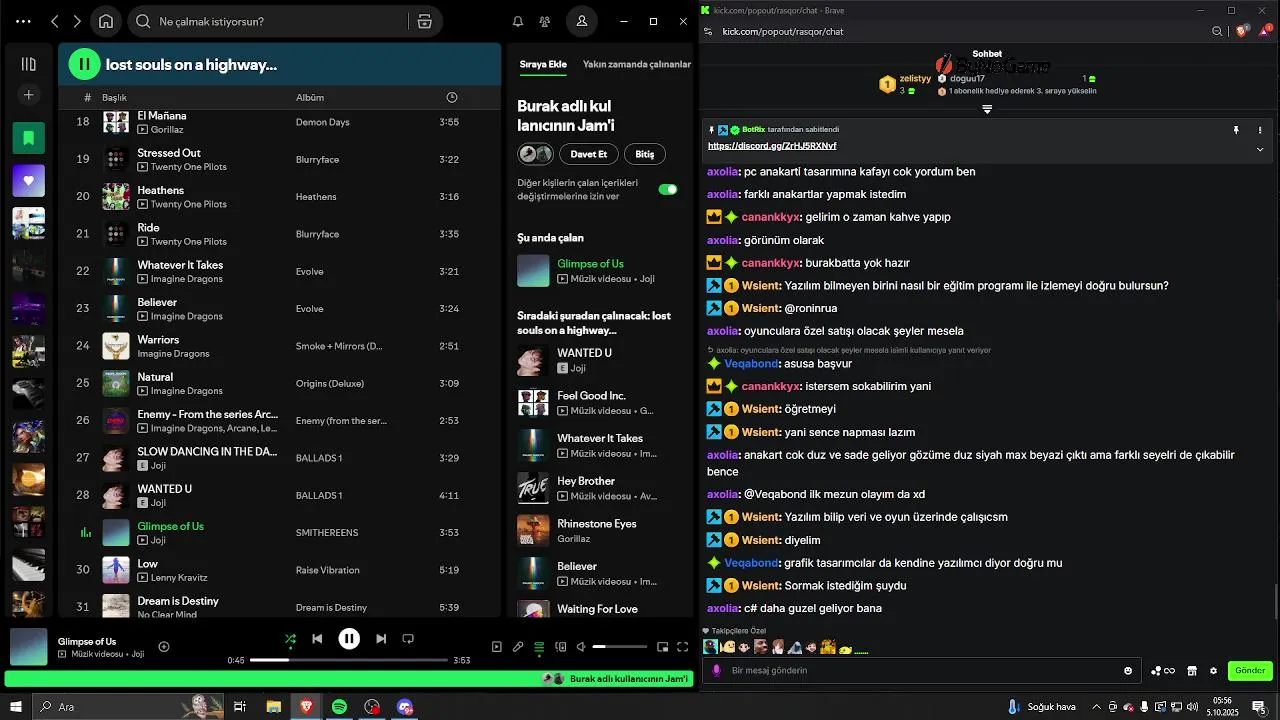Sort tracks by Başlık column

click(x=114, y=97)
